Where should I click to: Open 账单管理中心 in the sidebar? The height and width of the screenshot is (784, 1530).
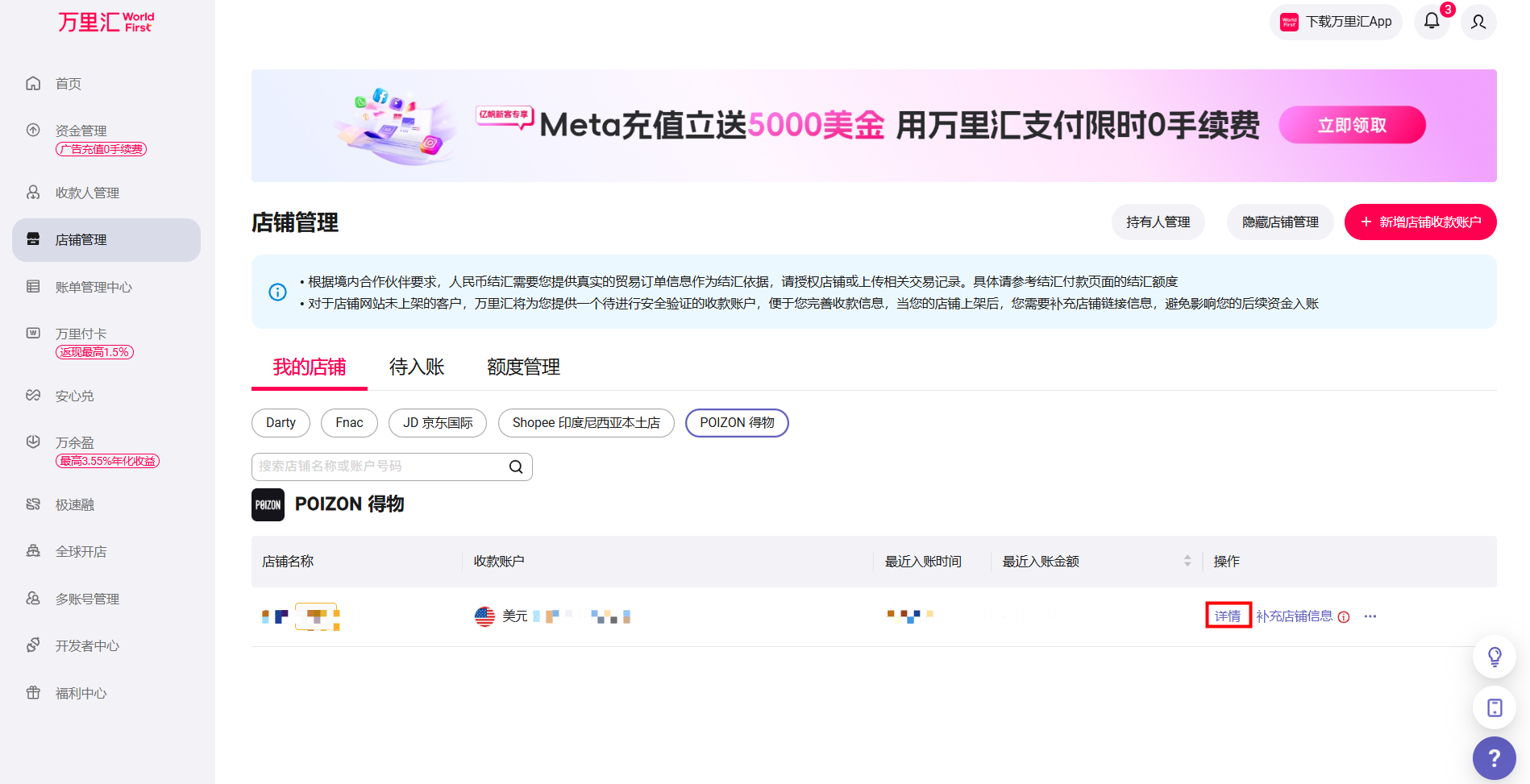[94, 288]
